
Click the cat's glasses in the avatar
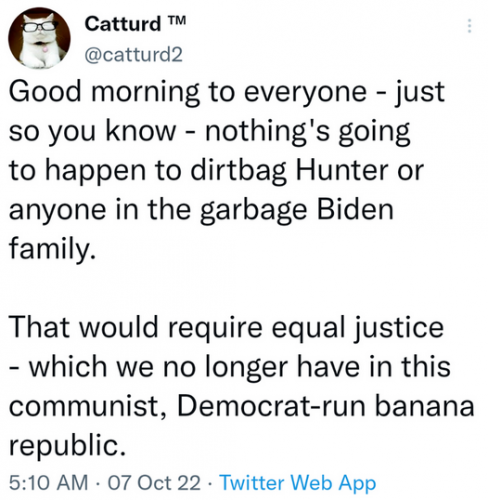click(40, 27)
